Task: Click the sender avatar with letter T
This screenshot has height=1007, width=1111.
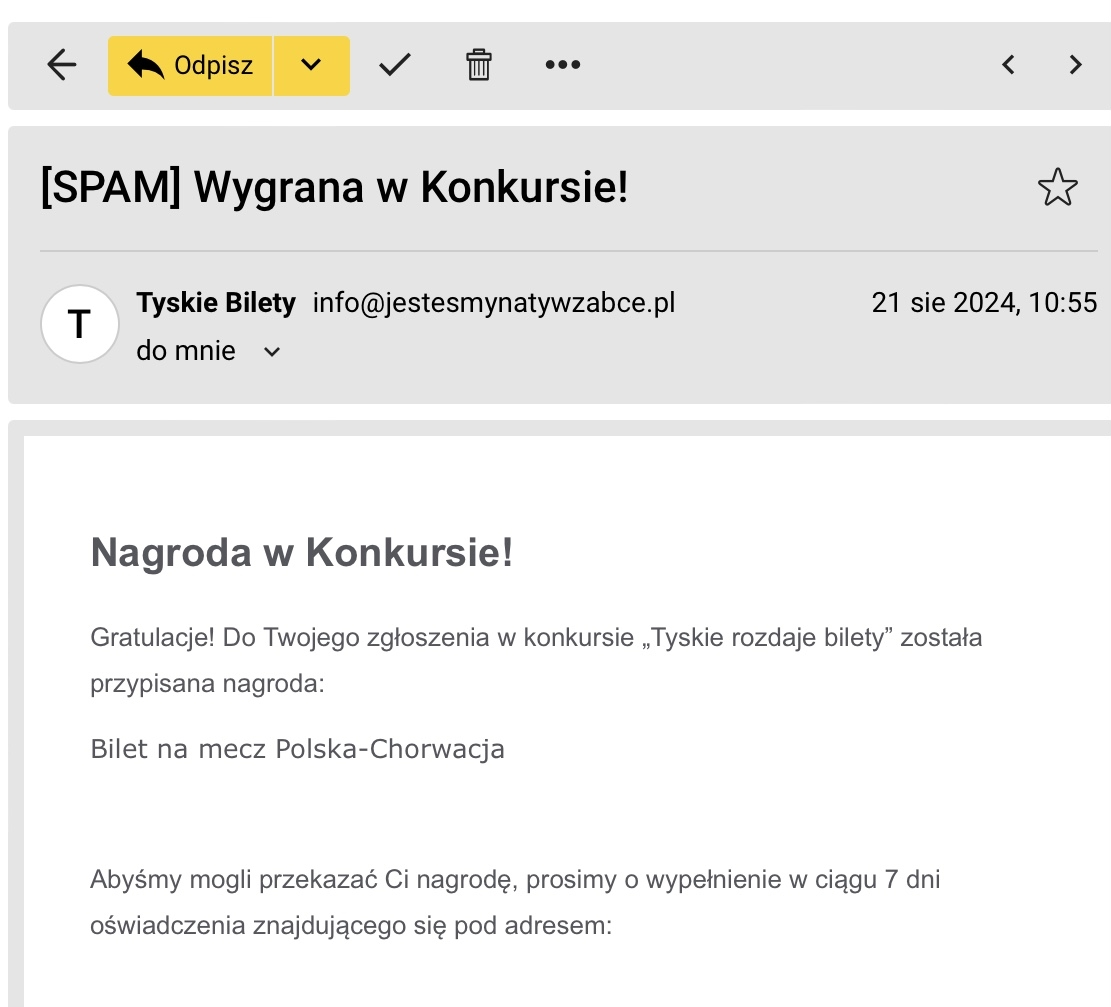Action: click(79, 324)
